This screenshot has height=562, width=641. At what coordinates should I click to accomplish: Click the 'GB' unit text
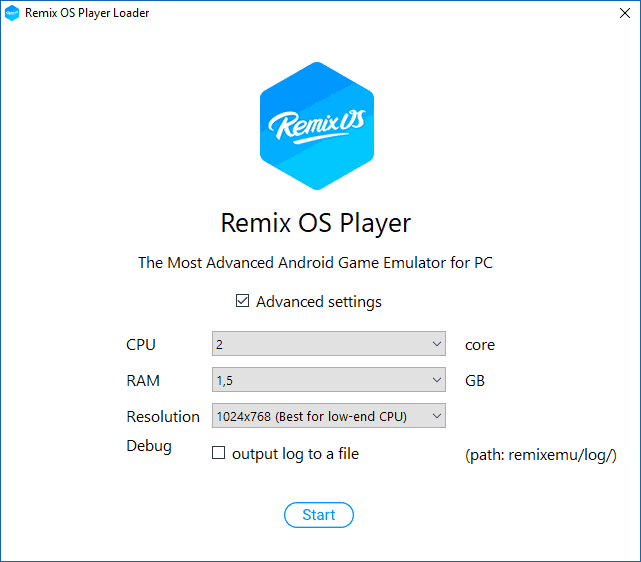(x=475, y=381)
